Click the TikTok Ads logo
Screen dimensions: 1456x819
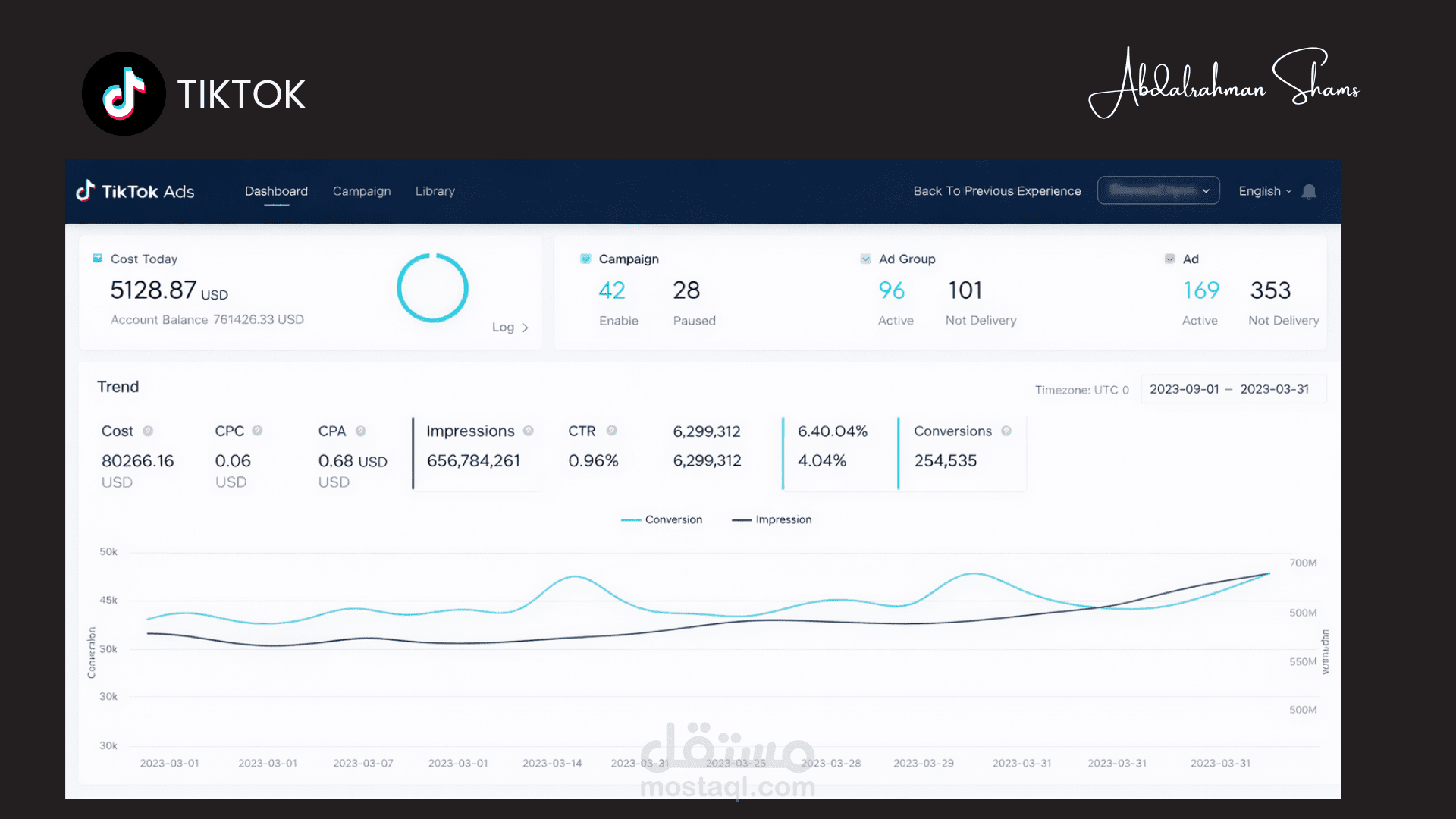(135, 191)
